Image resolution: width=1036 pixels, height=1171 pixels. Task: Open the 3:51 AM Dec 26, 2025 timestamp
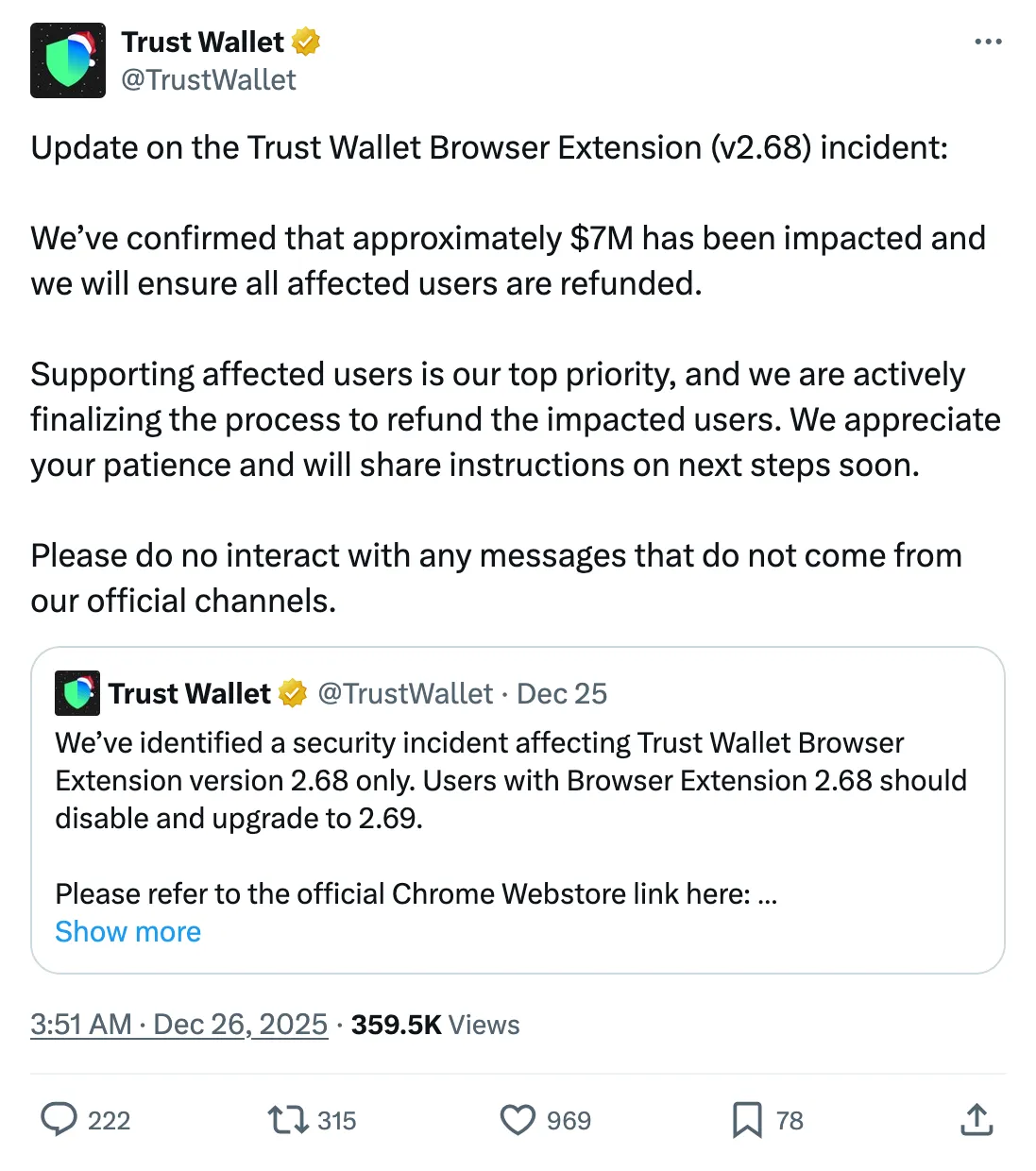[x=178, y=1025]
